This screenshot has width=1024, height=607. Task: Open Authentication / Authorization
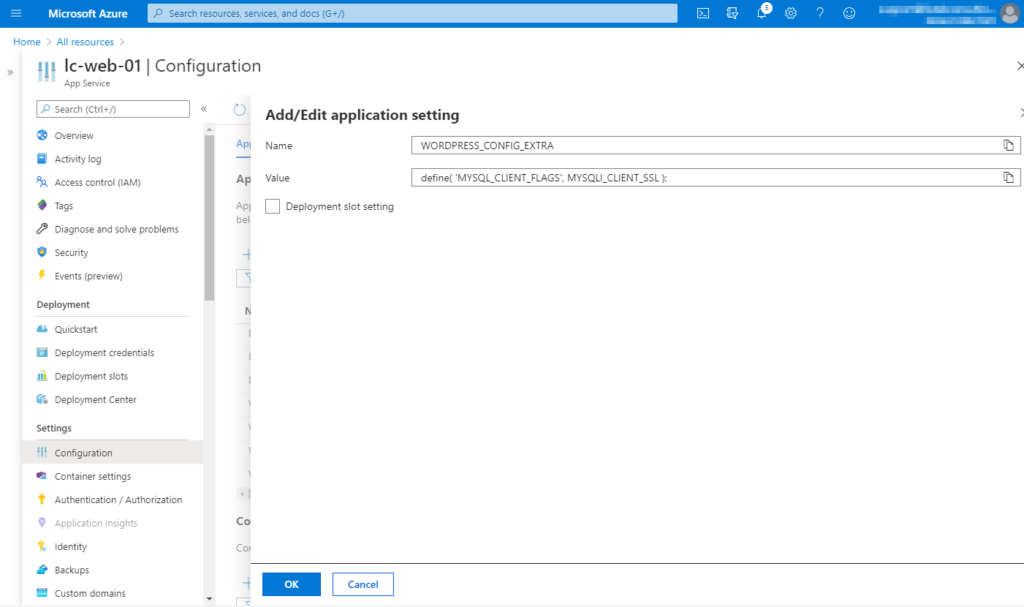118,500
